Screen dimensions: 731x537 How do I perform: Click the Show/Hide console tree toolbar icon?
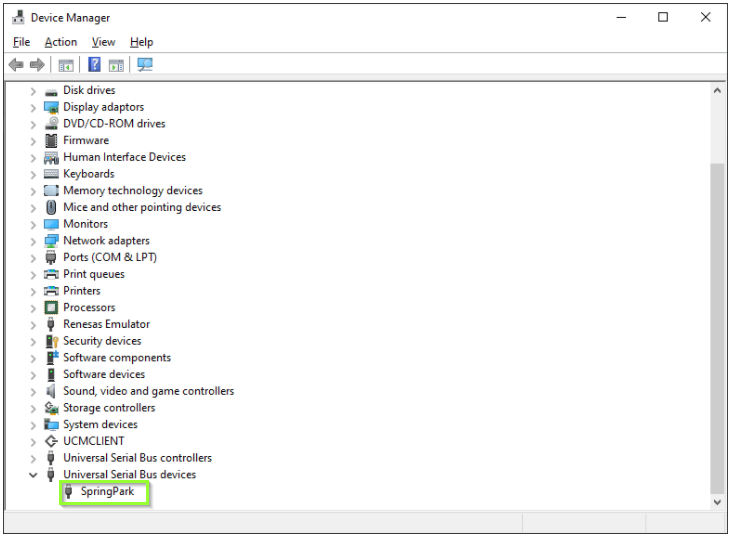66,65
